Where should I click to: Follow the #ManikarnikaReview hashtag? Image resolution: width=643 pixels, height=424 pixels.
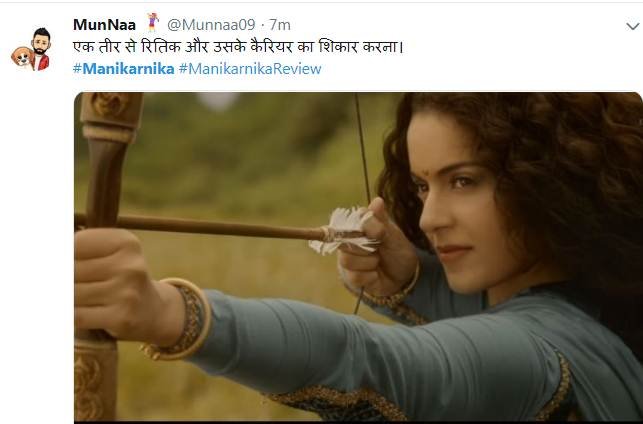250,68
